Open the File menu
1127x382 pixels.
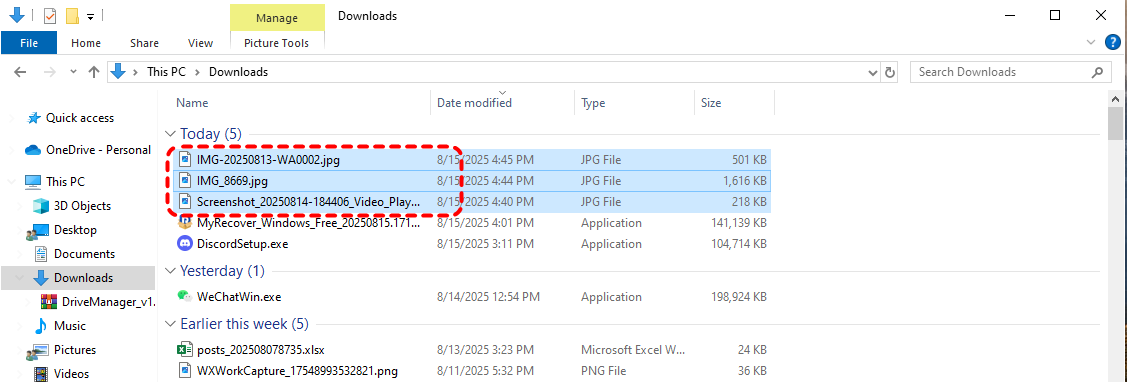[29, 43]
